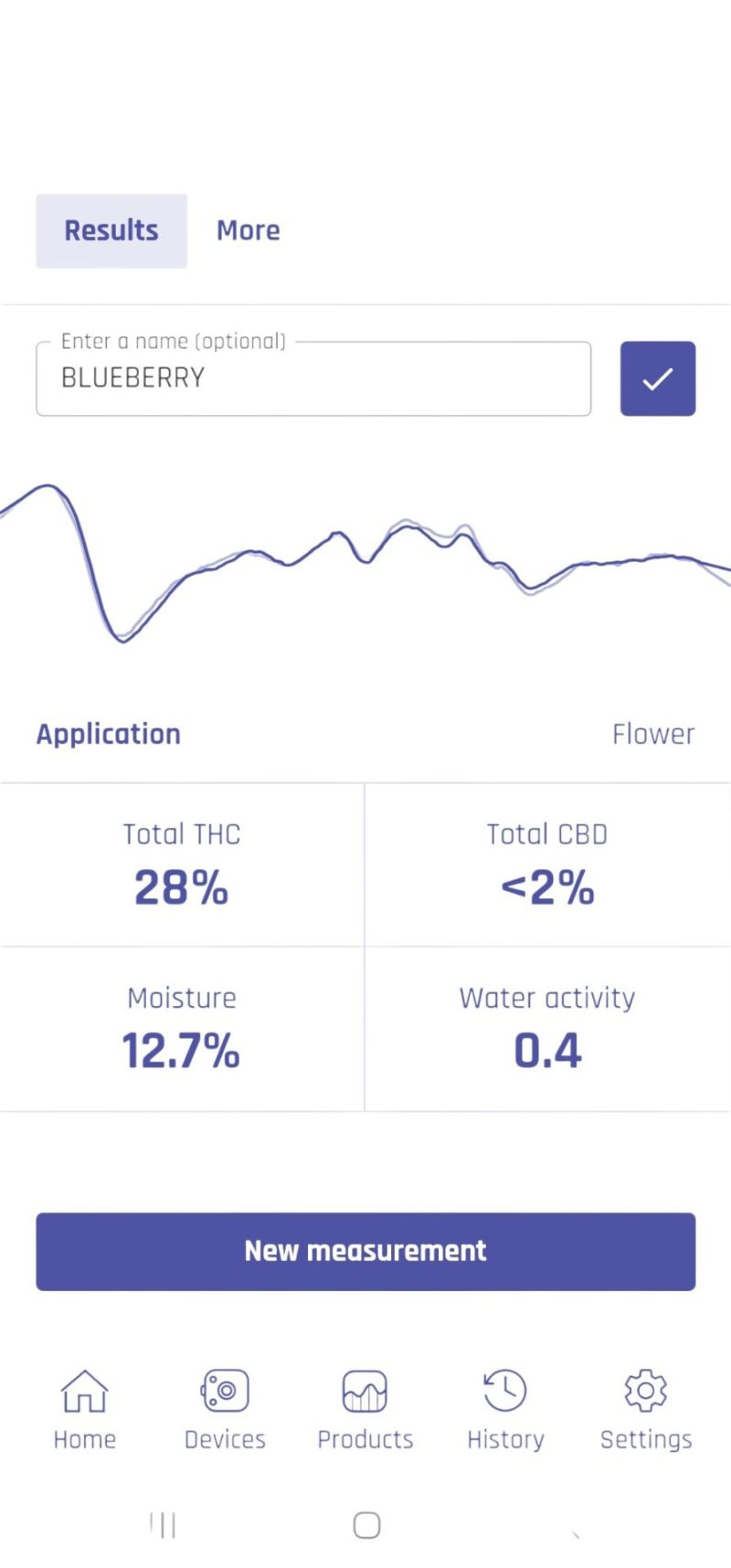Confirm the name with the checkmark button
Image resolution: width=731 pixels, height=1568 pixels.
coord(658,378)
